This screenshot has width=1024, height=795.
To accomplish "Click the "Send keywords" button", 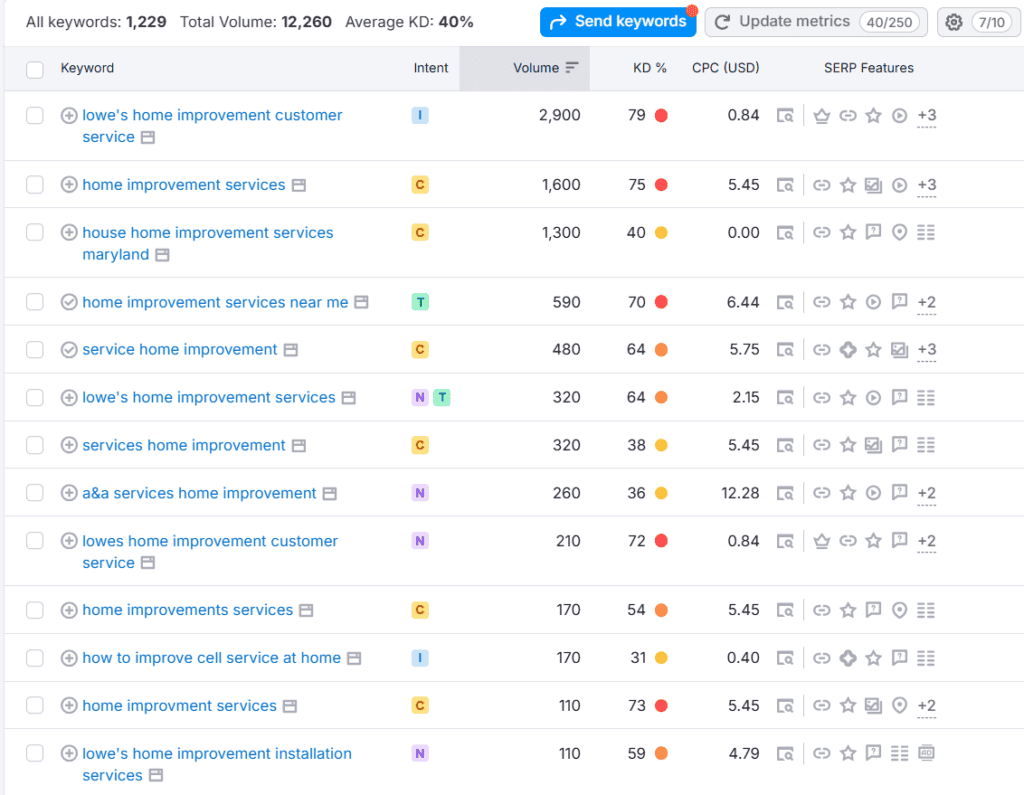I will 618,21.
